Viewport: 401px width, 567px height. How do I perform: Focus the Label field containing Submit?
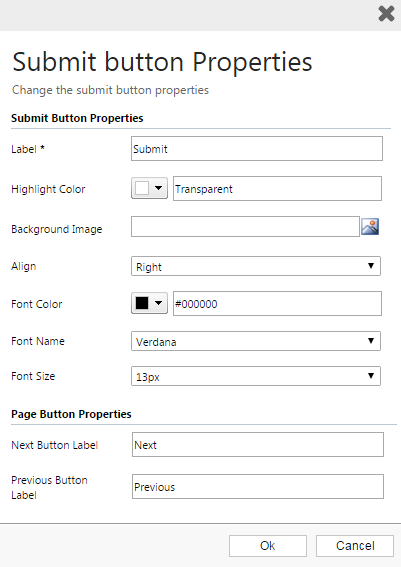[x=257, y=149]
